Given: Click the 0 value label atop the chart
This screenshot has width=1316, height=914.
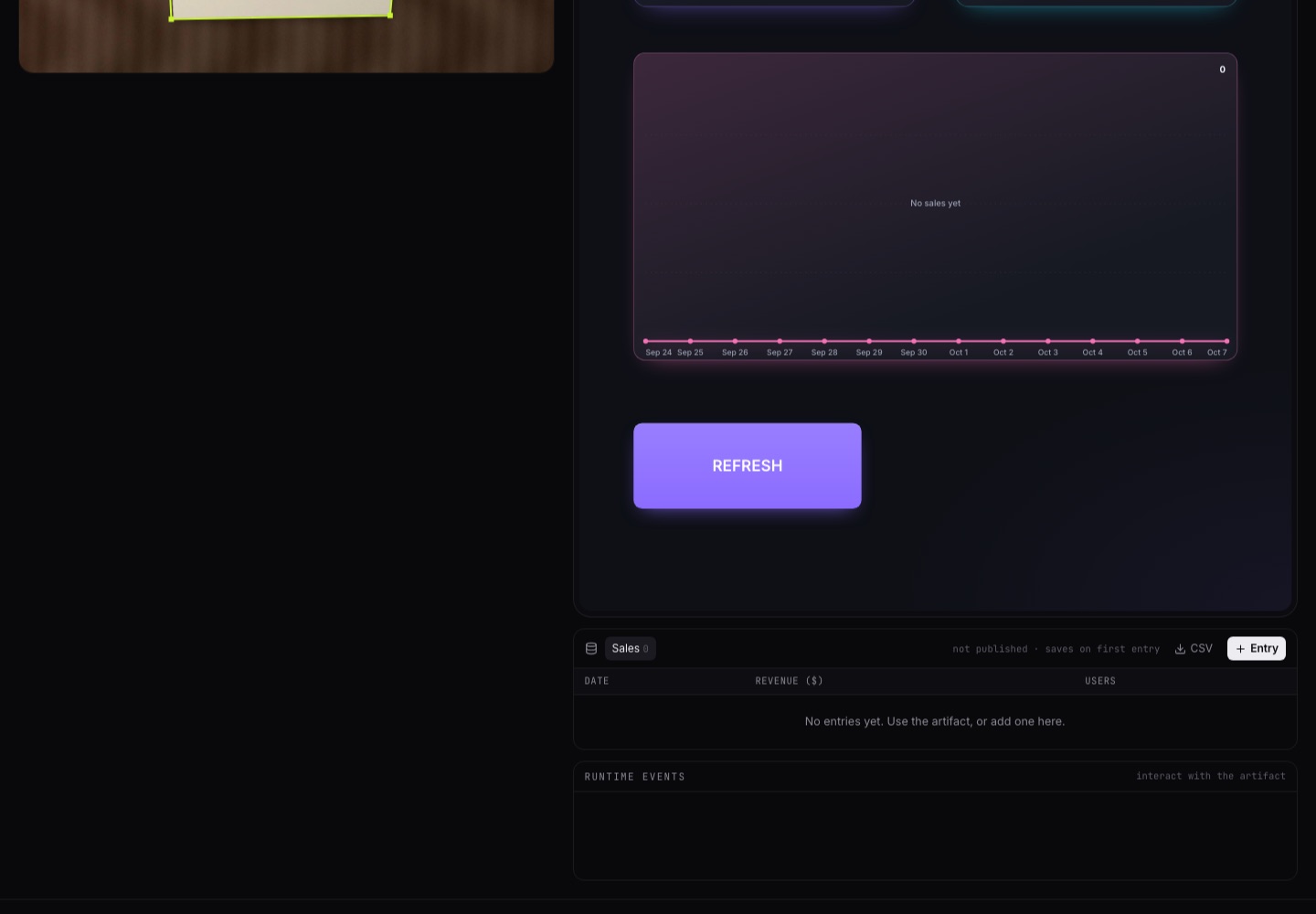Looking at the screenshot, I should (1223, 69).
